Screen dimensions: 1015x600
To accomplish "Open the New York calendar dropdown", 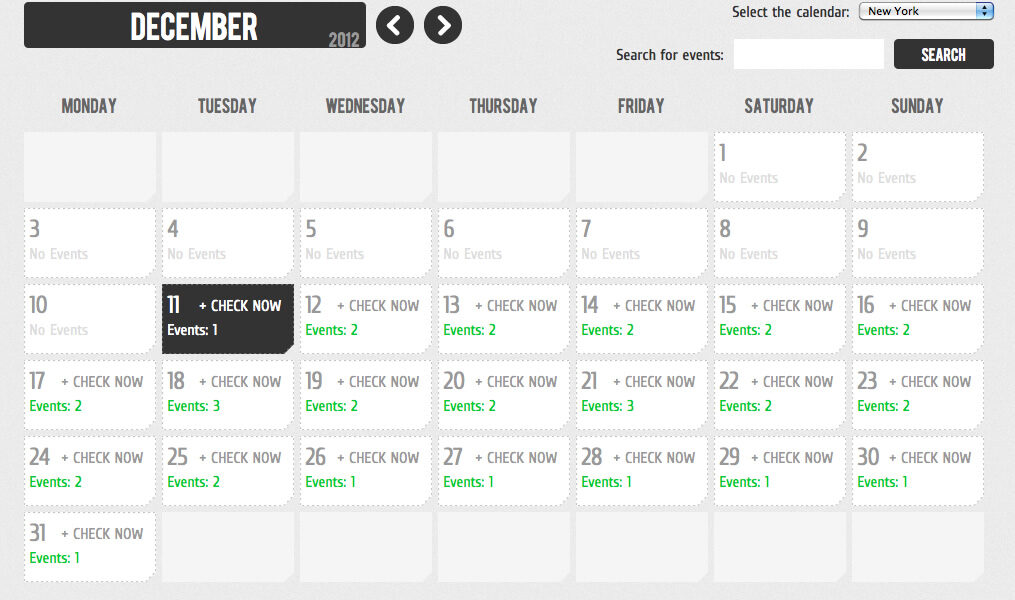I will point(926,11).
